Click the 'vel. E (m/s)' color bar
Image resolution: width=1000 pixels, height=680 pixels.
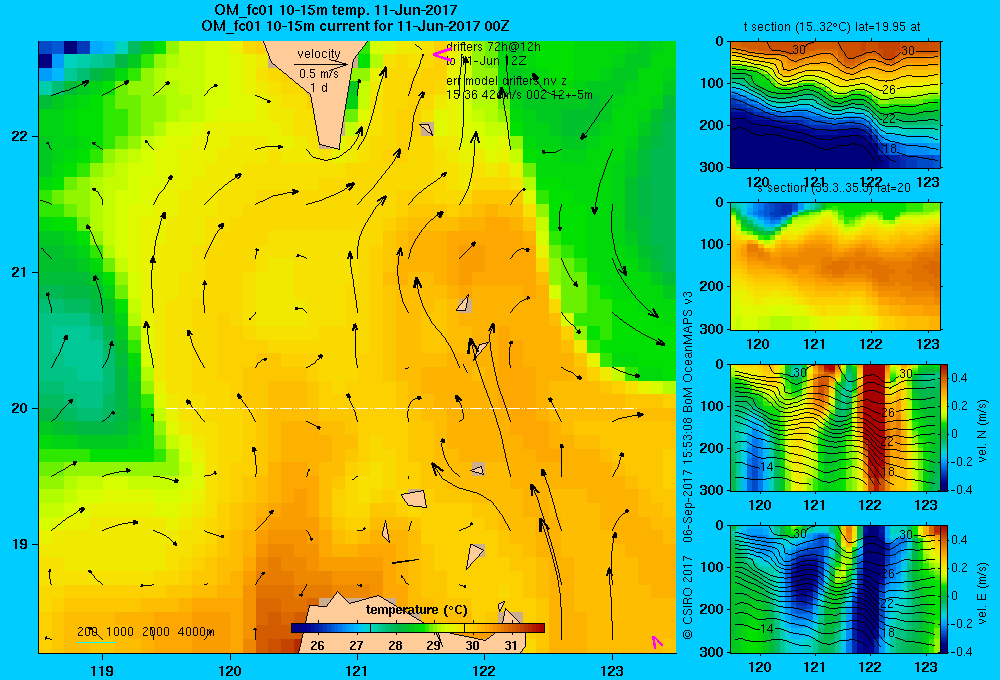(944, 589)
